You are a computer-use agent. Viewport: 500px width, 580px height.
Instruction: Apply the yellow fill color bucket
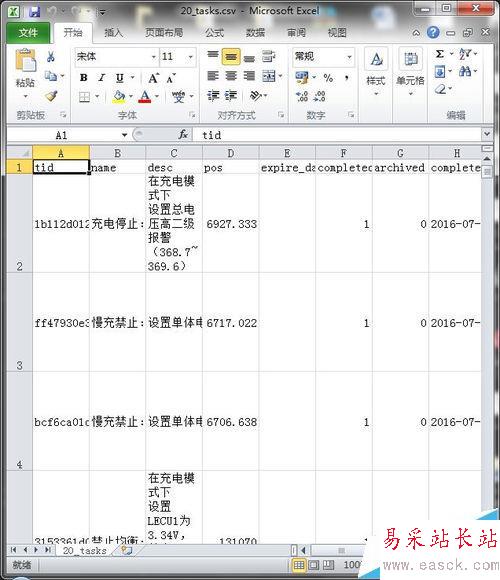(x=119, y=97)
